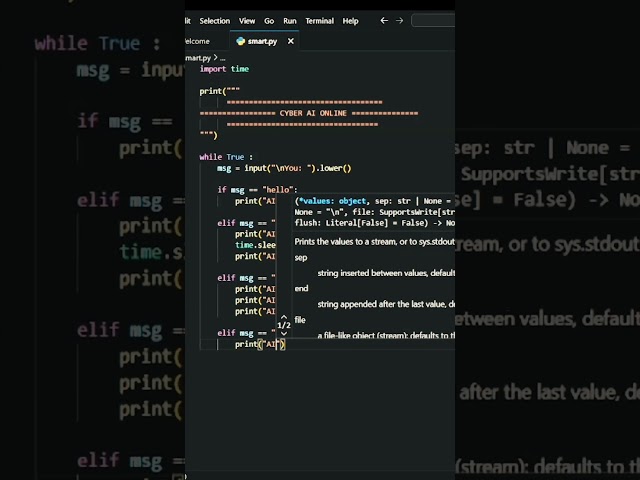Switch to the Welcome tab
The height and width of the screenshot is (480, 640).
(197, 41)
